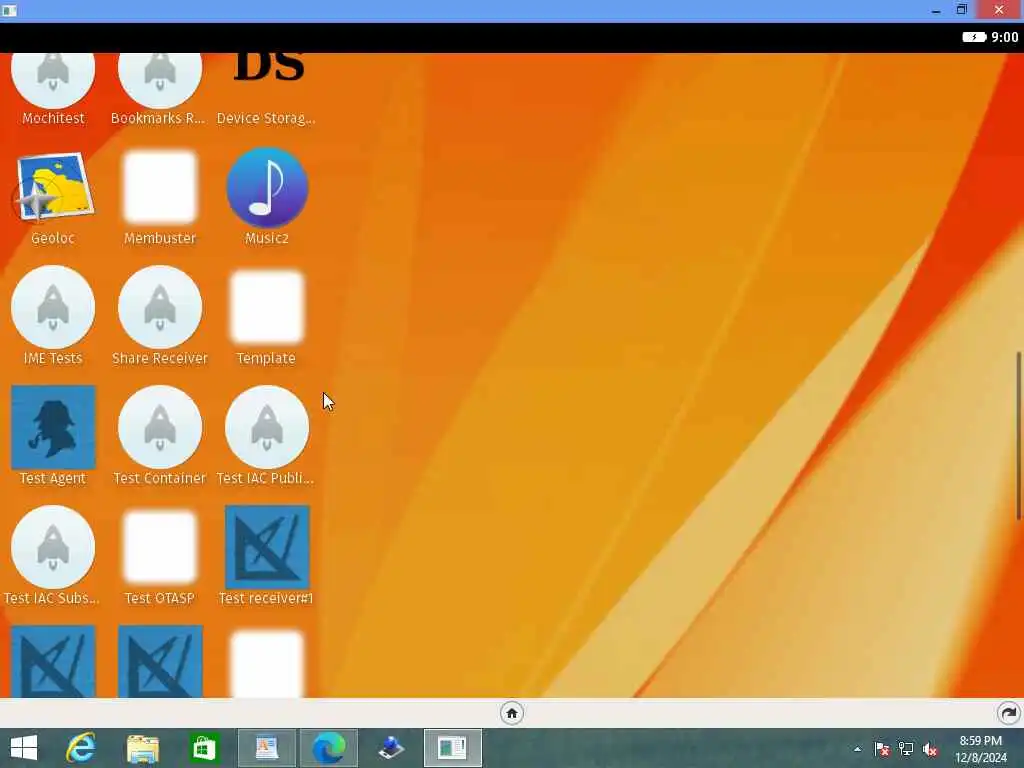Open the Windows Start menu

coord(24,748)
